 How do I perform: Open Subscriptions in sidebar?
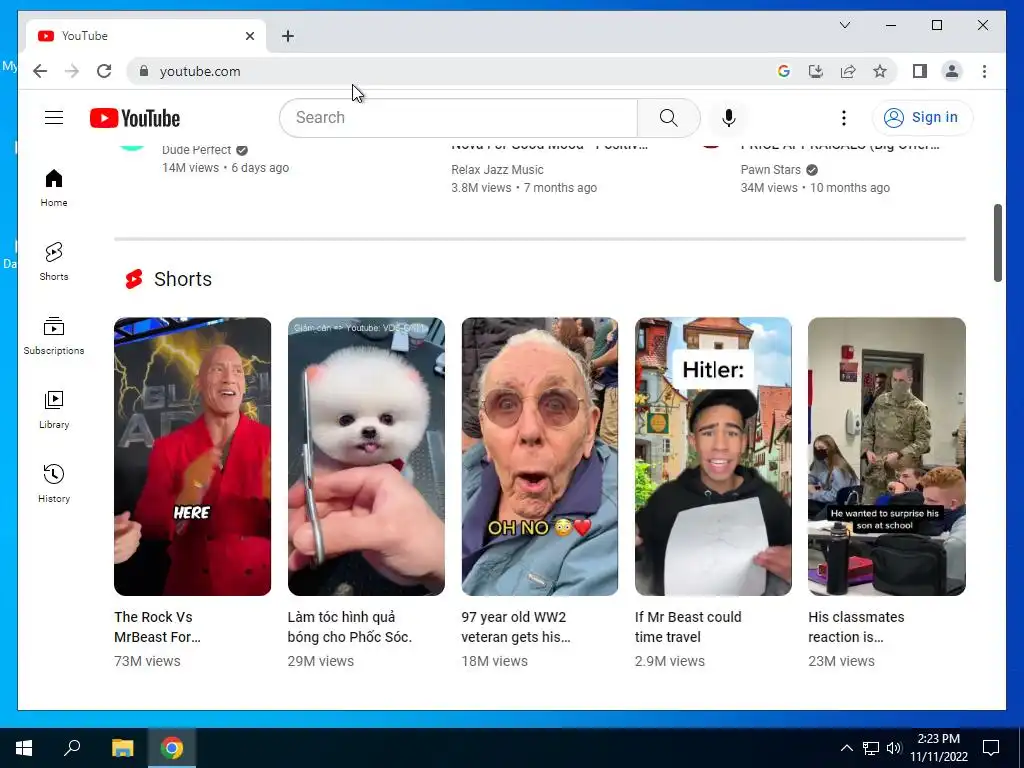pos(54,335)
